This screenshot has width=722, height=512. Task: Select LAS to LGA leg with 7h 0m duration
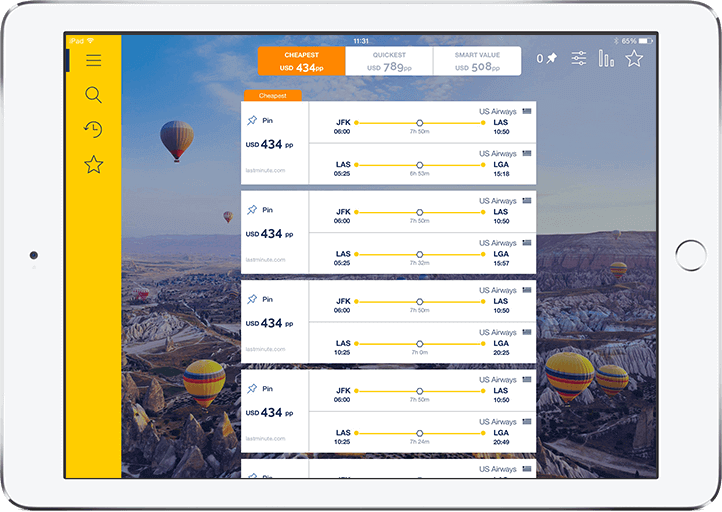click(422, 343)
